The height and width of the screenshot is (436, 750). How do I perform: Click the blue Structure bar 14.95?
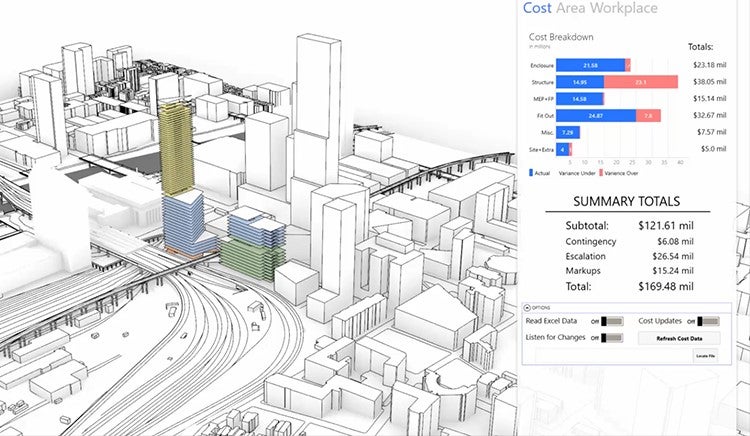[x=580, y=82]
